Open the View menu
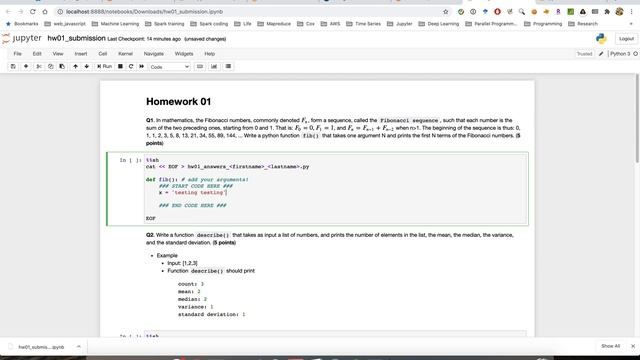The image size is (640, 360). 58,54
